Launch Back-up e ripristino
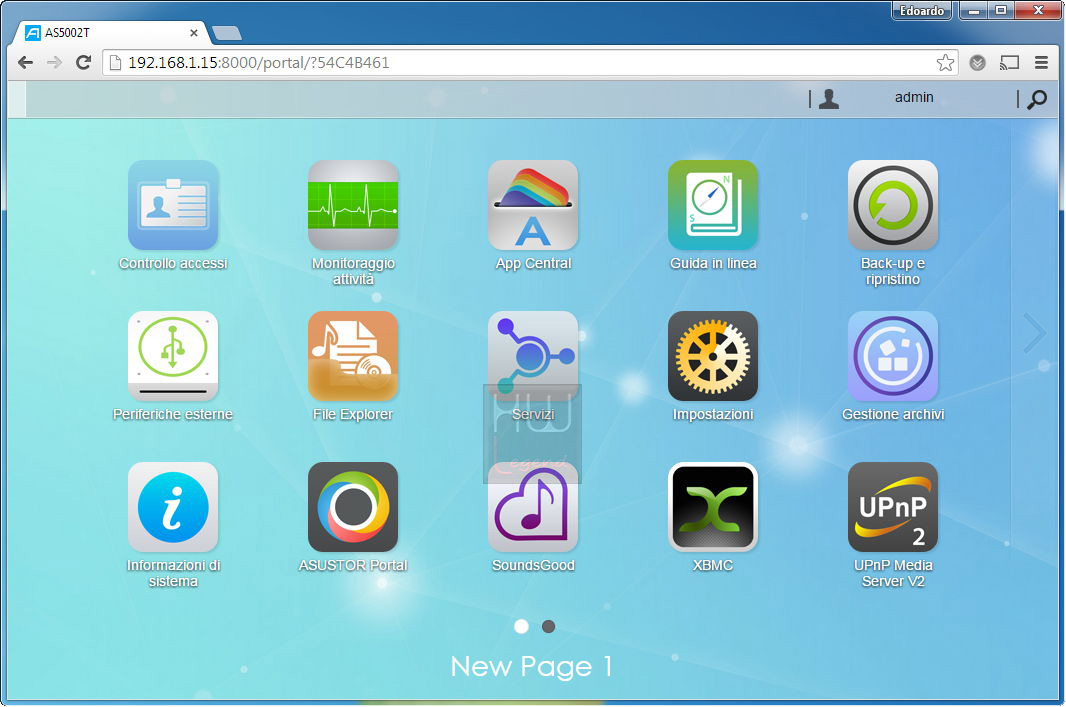Image resolution: width=1066 pixels, height=707 pixels. pyautogui.click(x=893, y=205)
